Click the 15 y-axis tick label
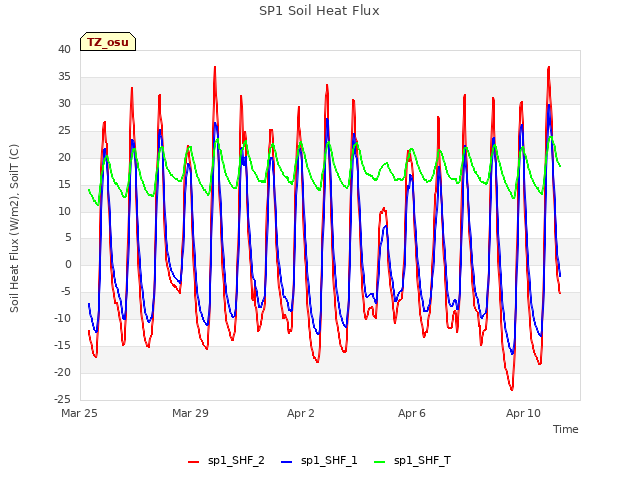Viewport: 640px width, 480px height. coord(64,184)
